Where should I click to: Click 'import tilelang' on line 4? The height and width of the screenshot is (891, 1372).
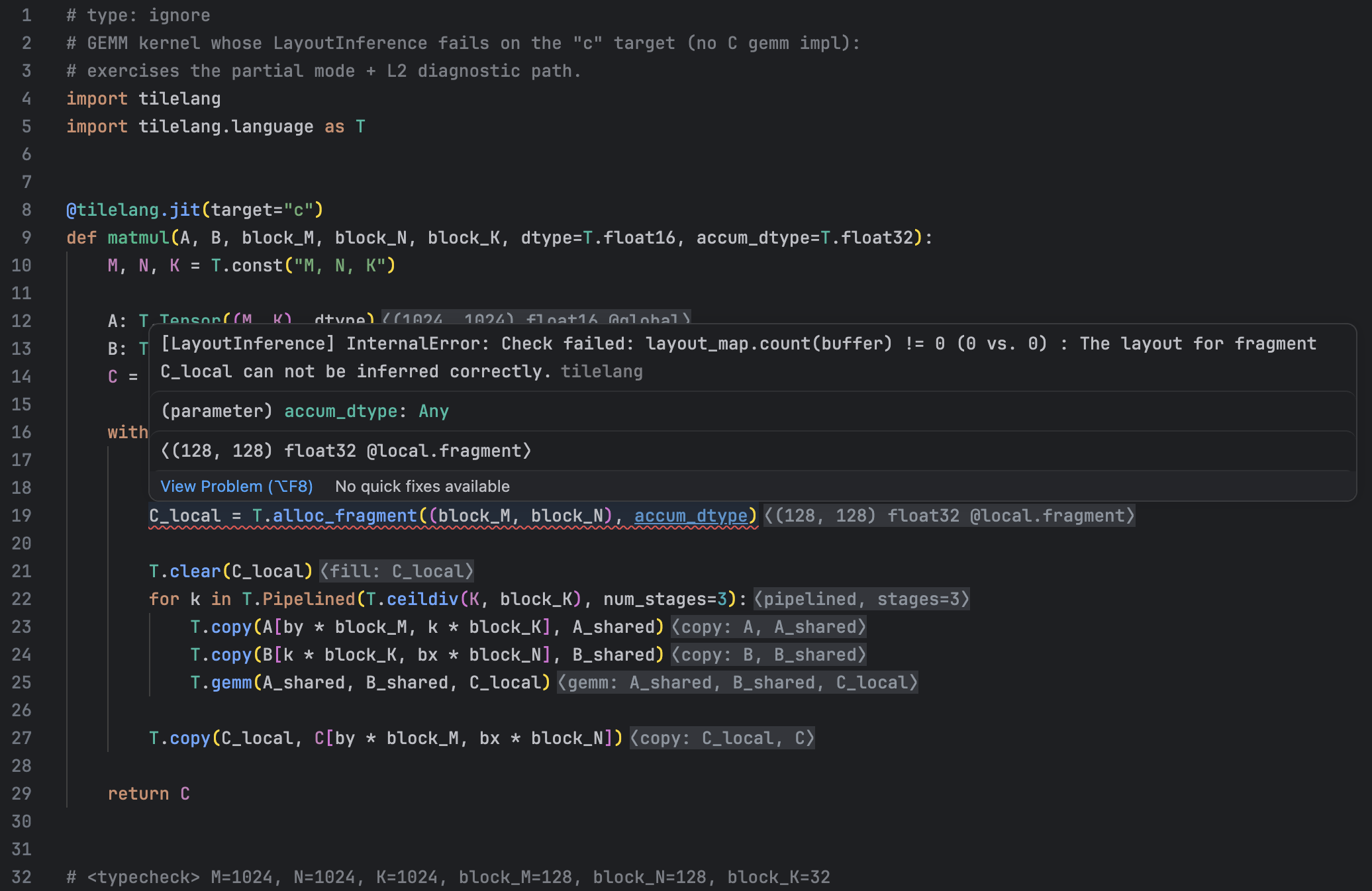[x=144, y=99]
